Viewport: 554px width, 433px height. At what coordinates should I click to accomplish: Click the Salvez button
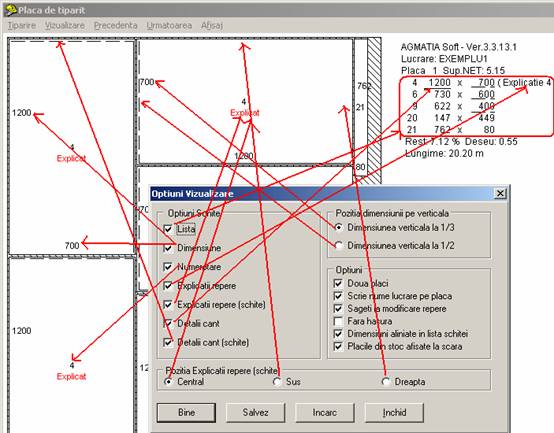click(255, 413)
